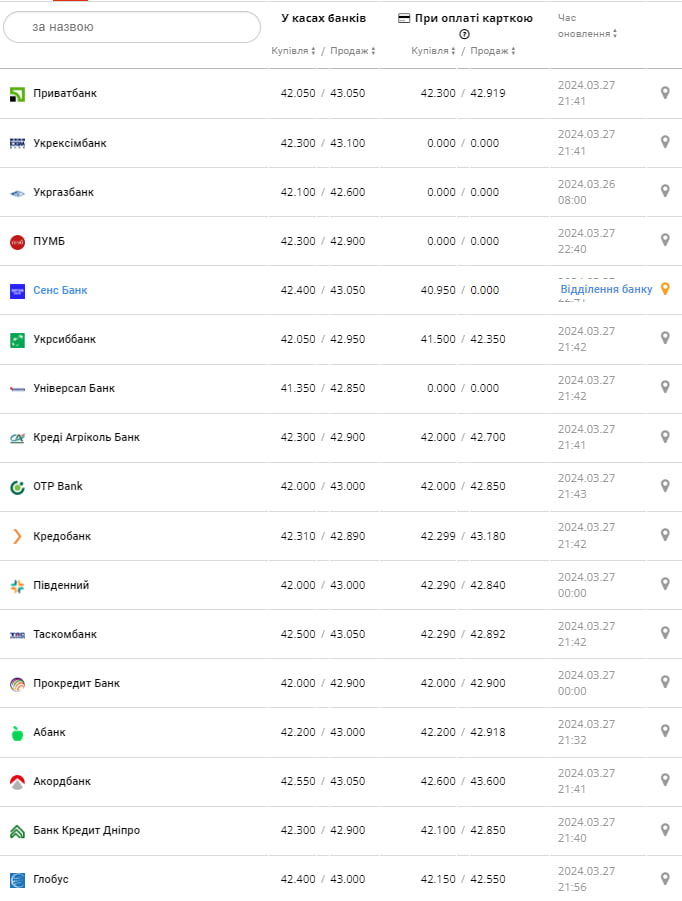Open the Сенс Банк link
The image size is (682, 901).
tap(60, 290)
